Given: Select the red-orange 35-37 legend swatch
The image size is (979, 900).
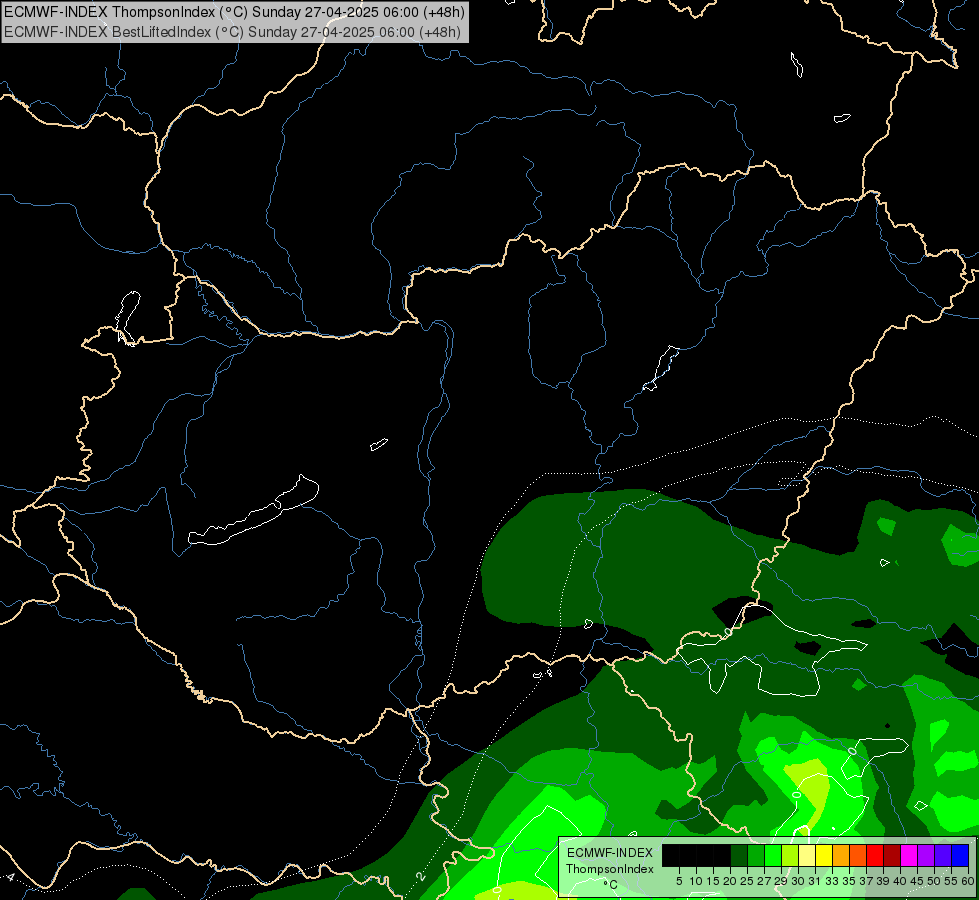Looking at the screenshot, I should tap(858, 855).
